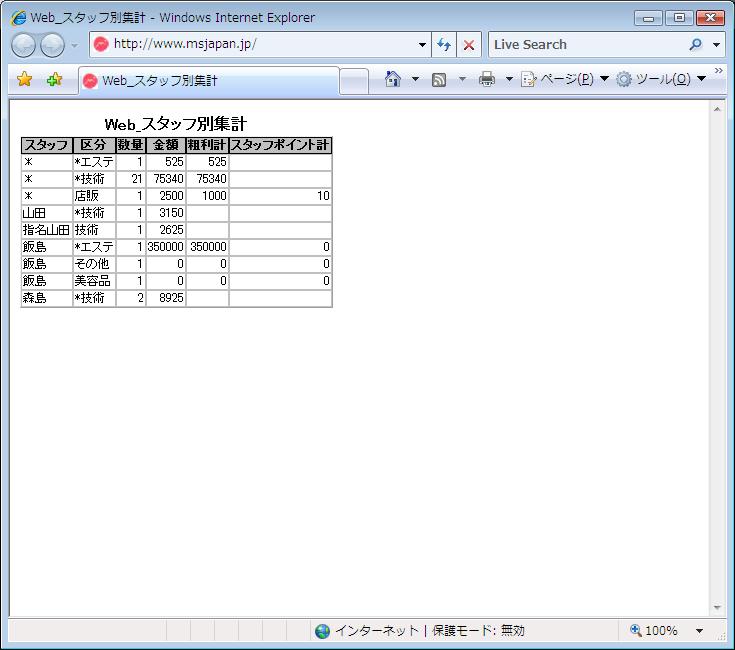Image resolution: width=735 pixels, height=650 pixels.
Task: Click the Home page icon
Action: pos(393,79)
